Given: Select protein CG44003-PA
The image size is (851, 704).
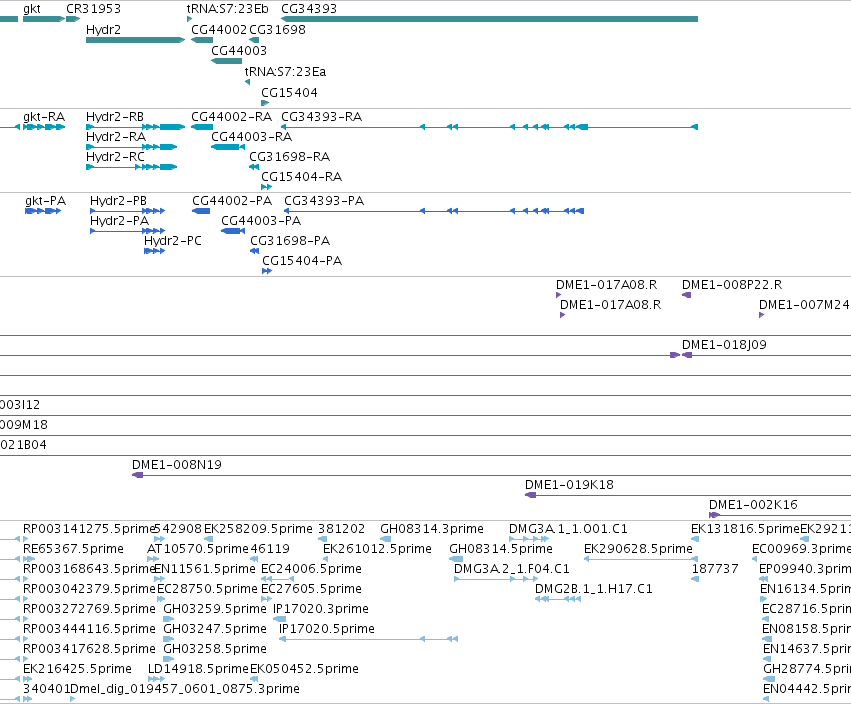Looking at the screenshot, I should pyautogui.click(x=233, y=231).
